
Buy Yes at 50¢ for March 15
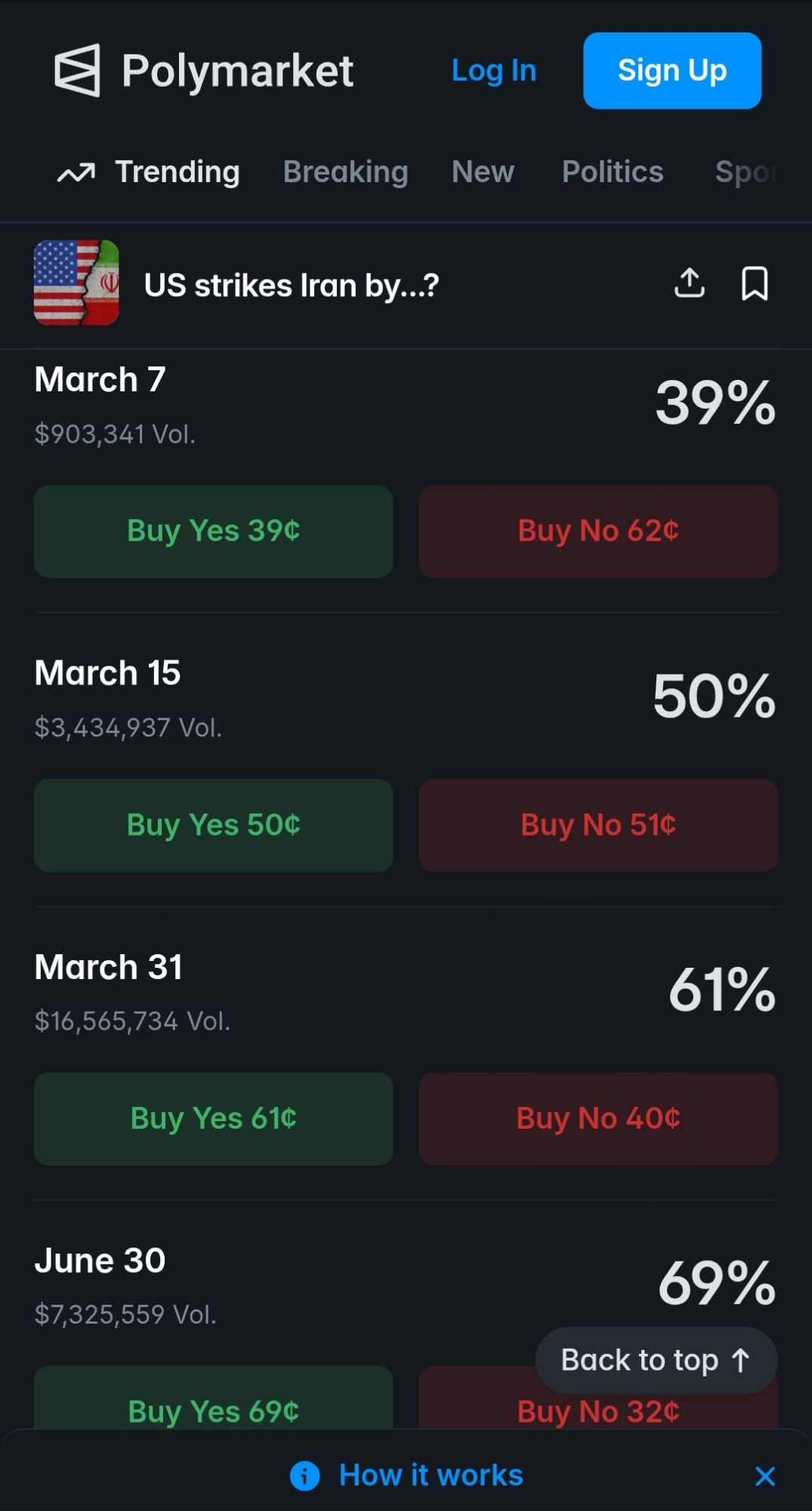pyautogui.click(x=213, y=825)
